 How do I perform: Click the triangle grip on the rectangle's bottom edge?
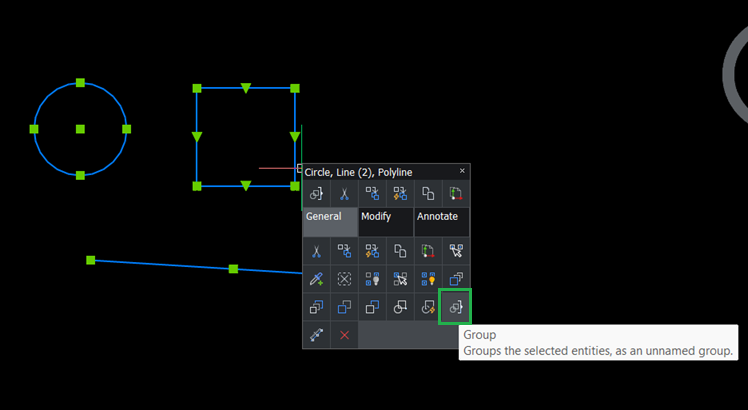point(246,186)
